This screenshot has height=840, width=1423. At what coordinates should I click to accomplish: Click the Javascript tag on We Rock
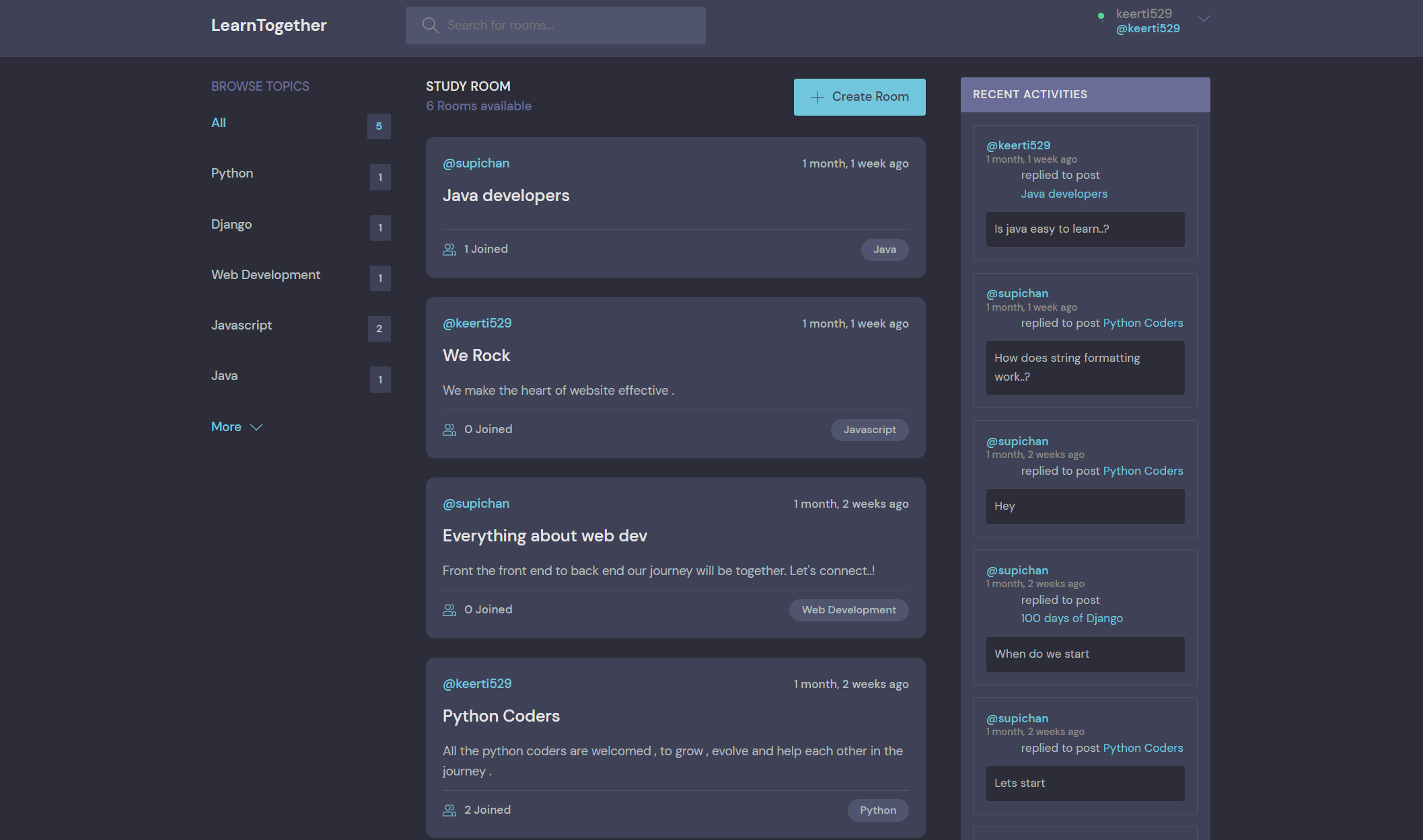tap(869, 430)
